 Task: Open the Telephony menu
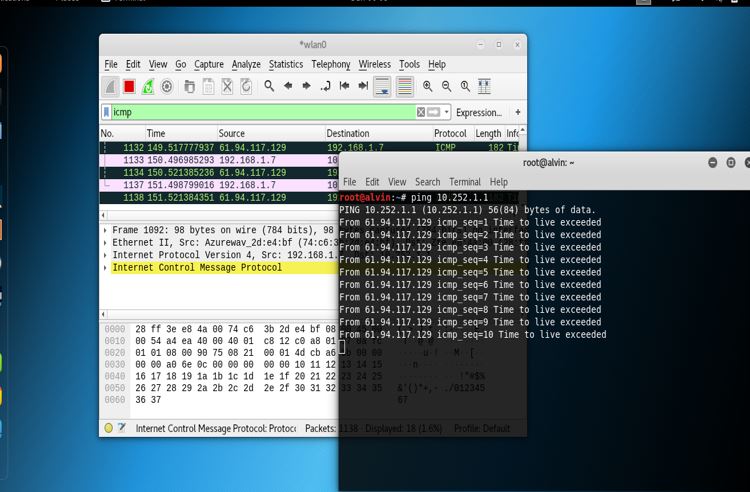331,64
